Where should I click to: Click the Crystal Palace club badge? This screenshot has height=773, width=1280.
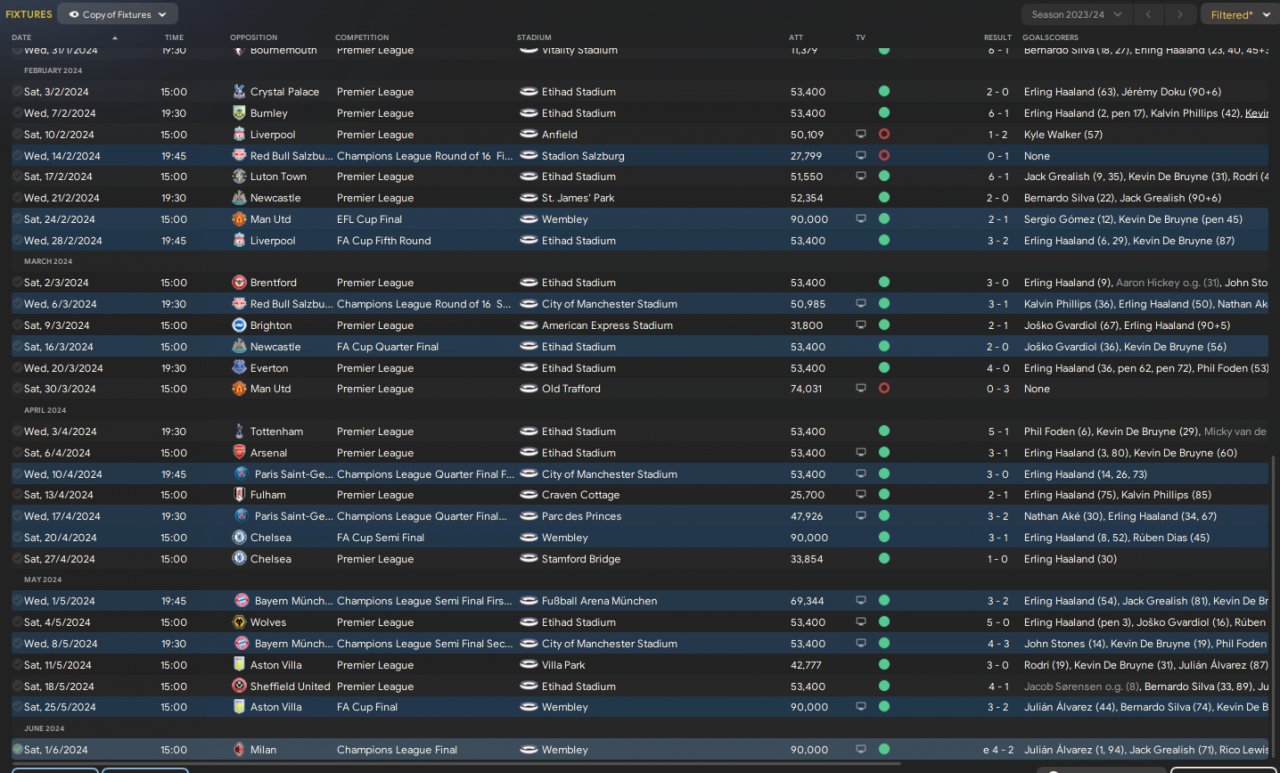239,92
